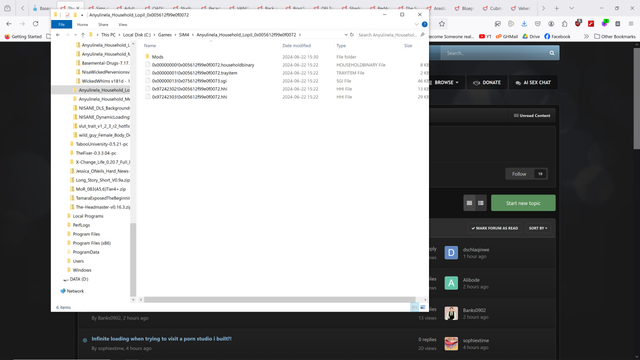The image size is (640, 360).
Task: Switch Explorer to large icons view
Action: [423, 307]
